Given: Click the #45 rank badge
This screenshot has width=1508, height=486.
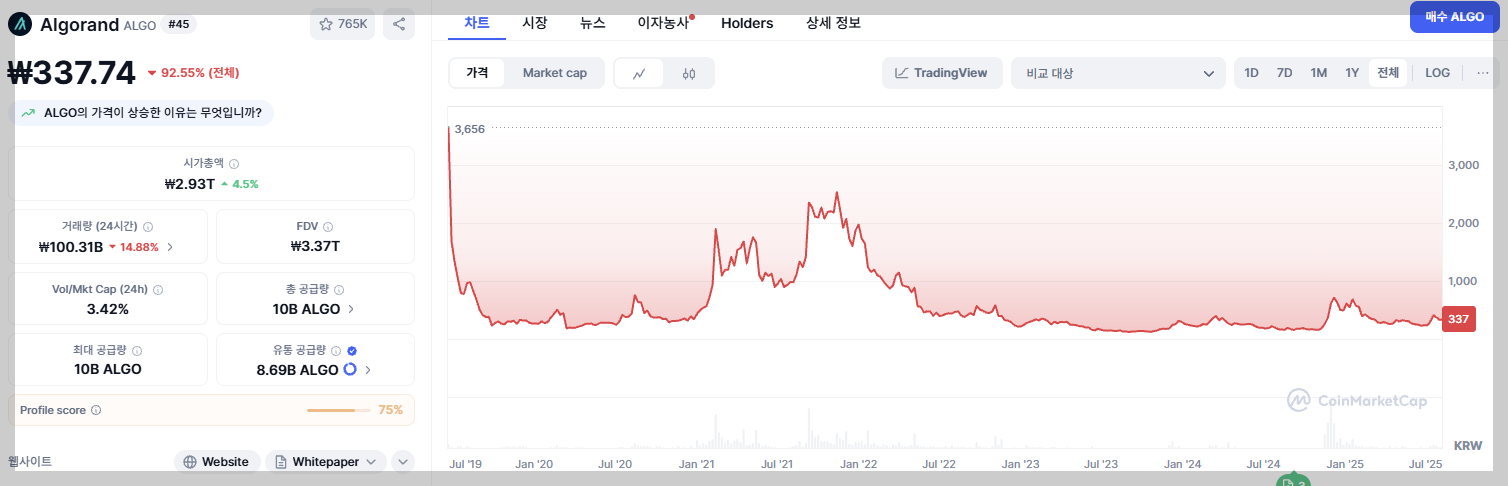Looking at the screenshot, I should pos(178,24).
